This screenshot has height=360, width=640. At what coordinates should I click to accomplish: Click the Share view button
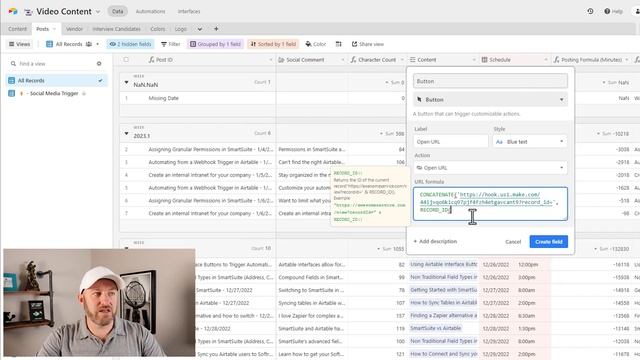pyautogui.click(x=368, y=44)
